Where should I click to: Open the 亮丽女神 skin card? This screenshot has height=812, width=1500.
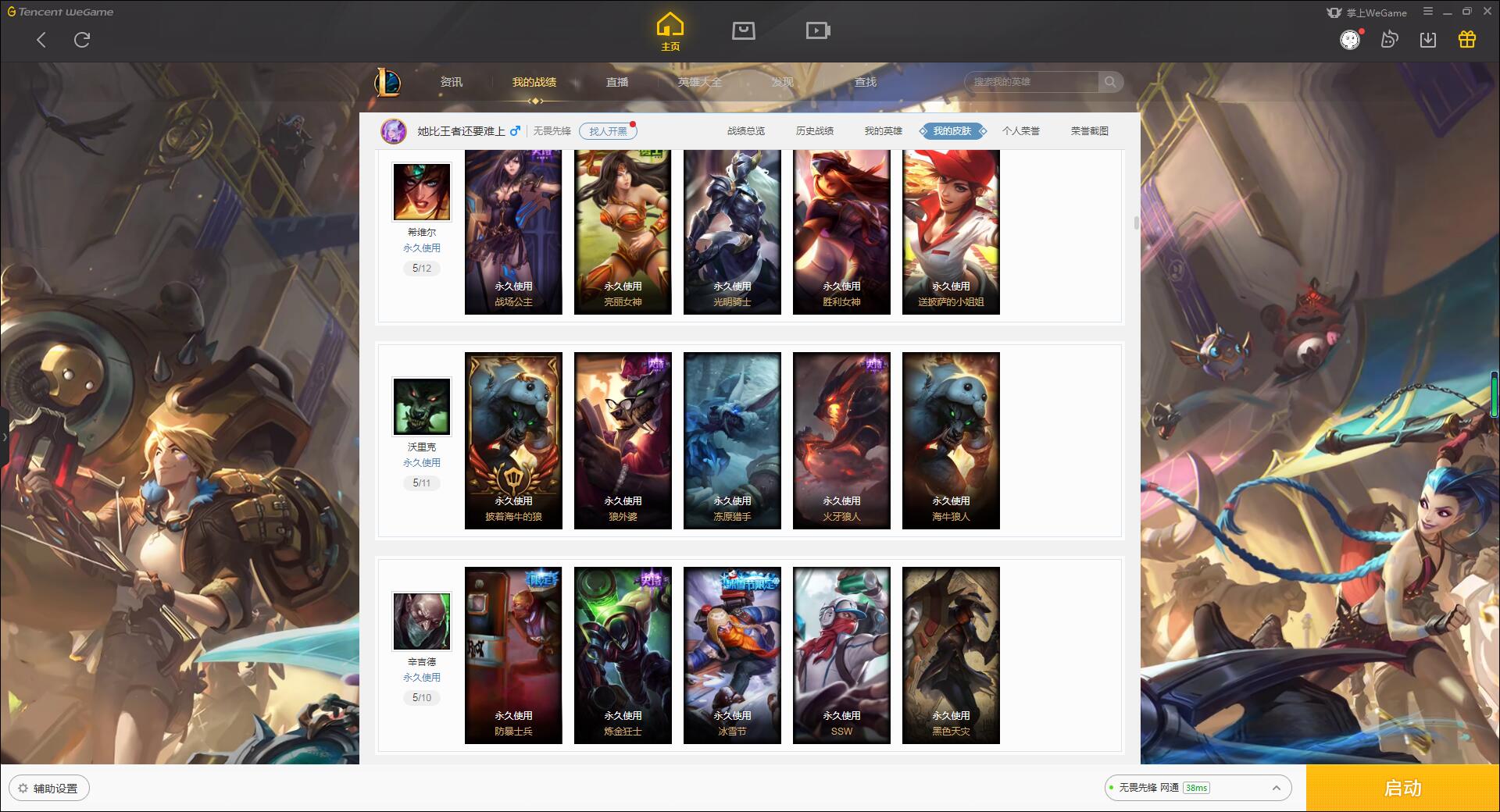coord(623,232)
